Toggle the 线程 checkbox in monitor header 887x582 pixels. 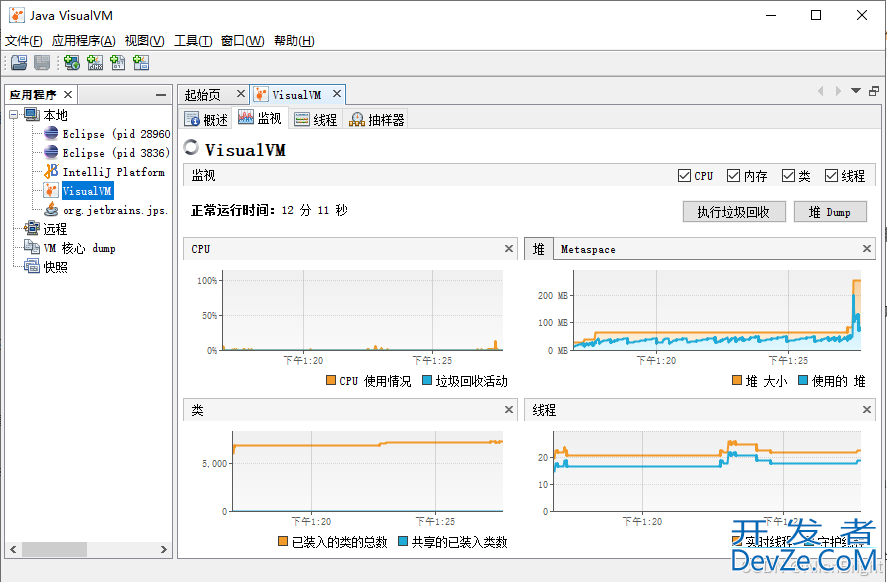click(831, 176)
